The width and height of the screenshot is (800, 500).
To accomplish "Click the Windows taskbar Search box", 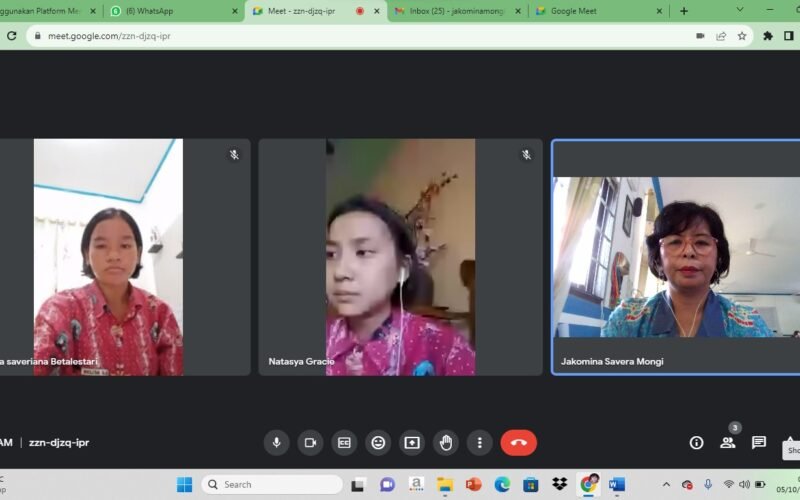I will tap(270, 485).
